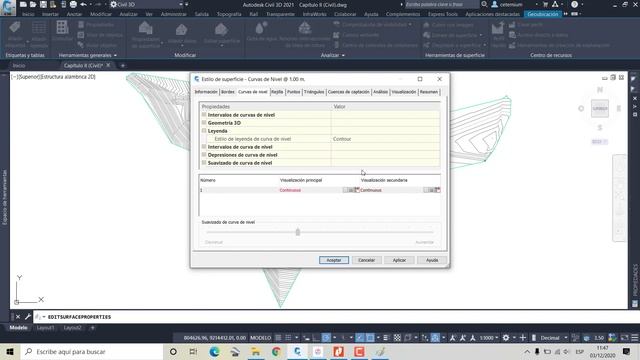Screen dimensions: 640x360
Task: Switch to the Información tab in dialog
Action: [206, 92]
